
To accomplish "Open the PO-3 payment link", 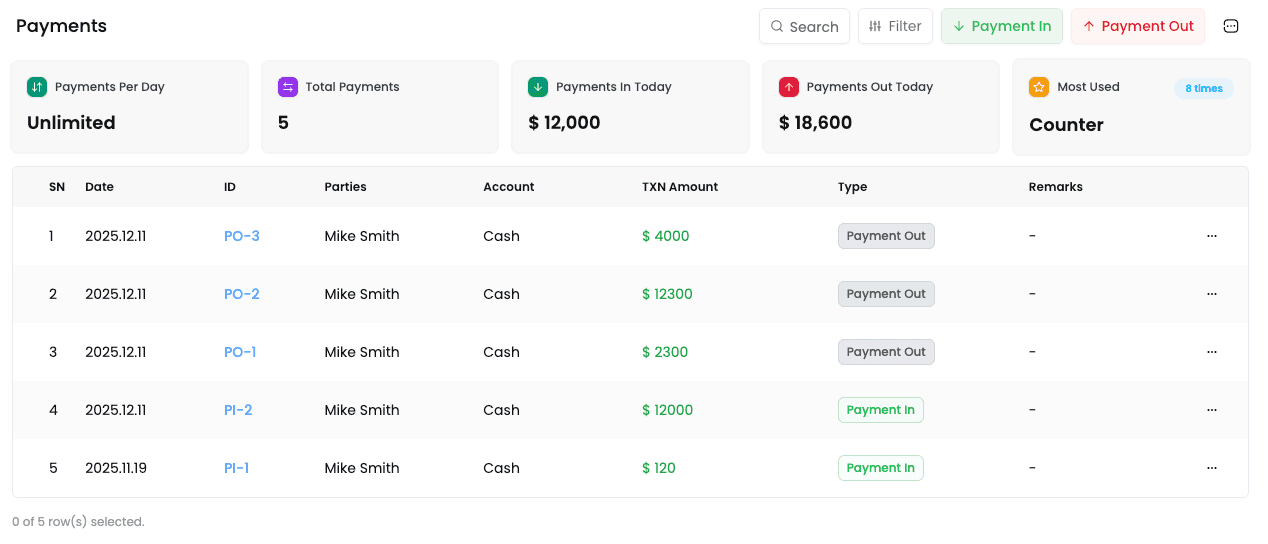I will (x=241, y=236).
